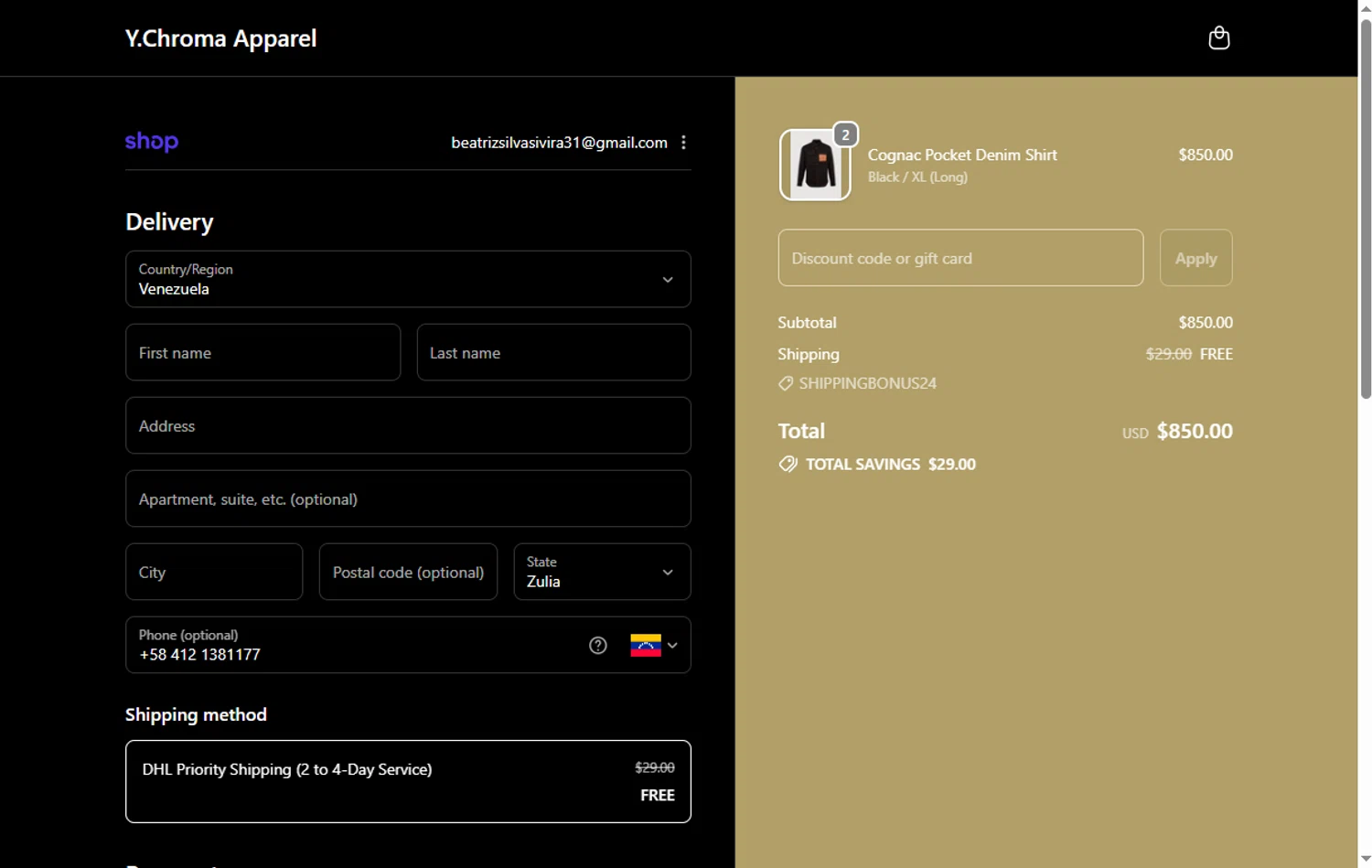Click the Black / XL (Long) variant text
Viewport: 1372px width, 868px height.
917,177
